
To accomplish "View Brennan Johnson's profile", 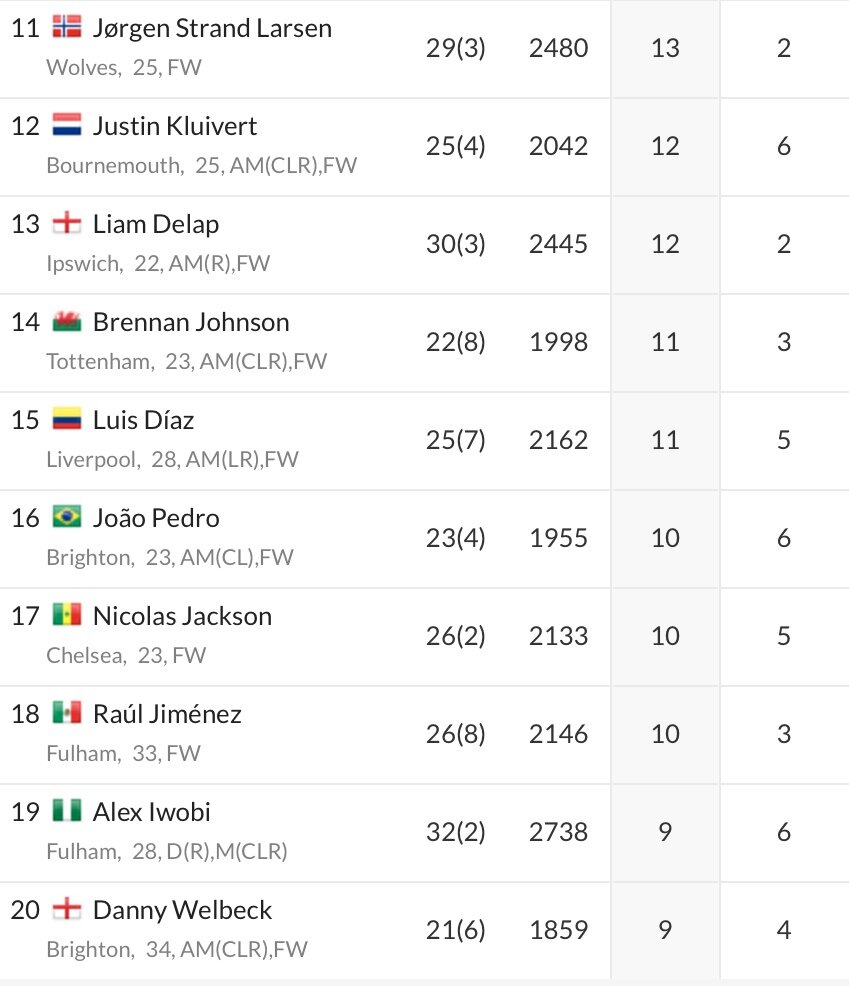I will coord(191,323).
